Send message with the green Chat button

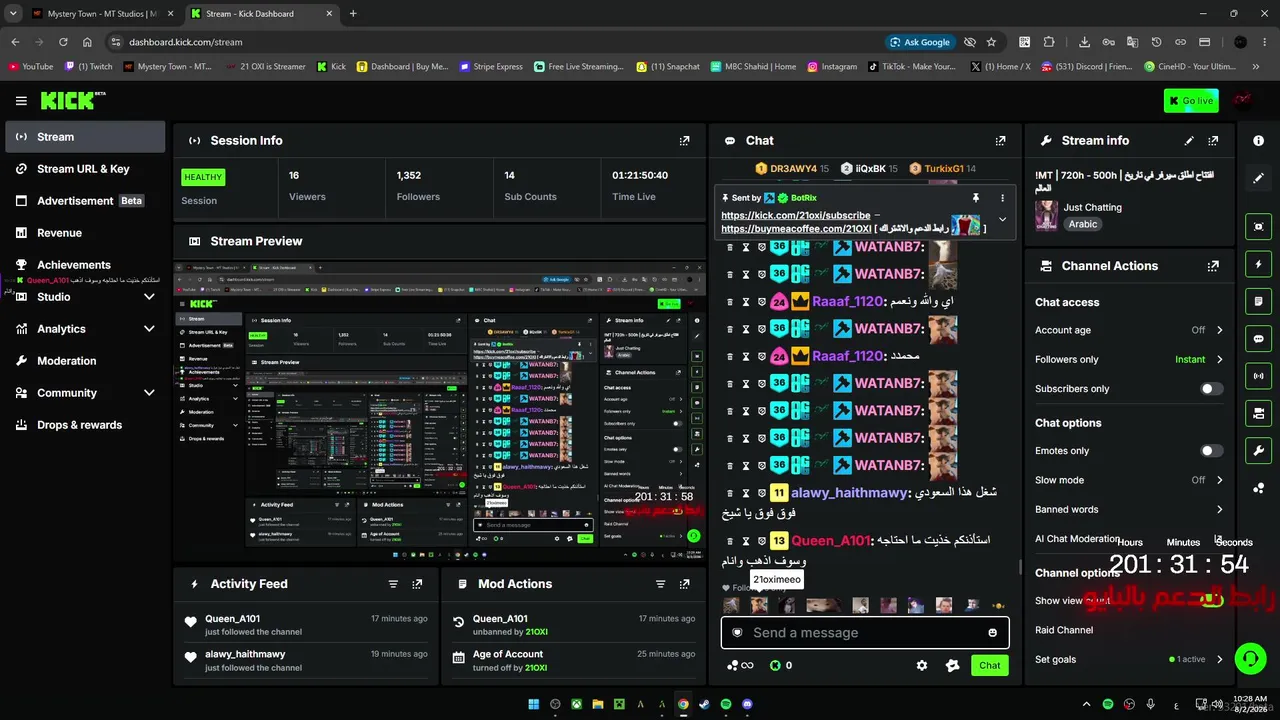click(989, 665)
